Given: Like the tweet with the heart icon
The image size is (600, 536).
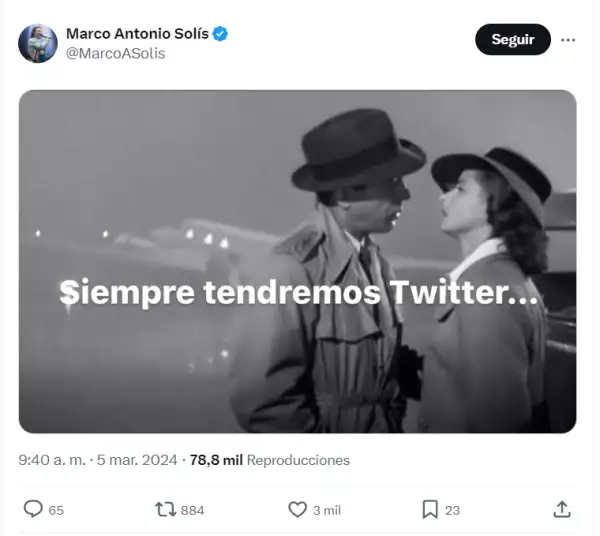Looking at the screenshot, I should [x=297, y=510].
